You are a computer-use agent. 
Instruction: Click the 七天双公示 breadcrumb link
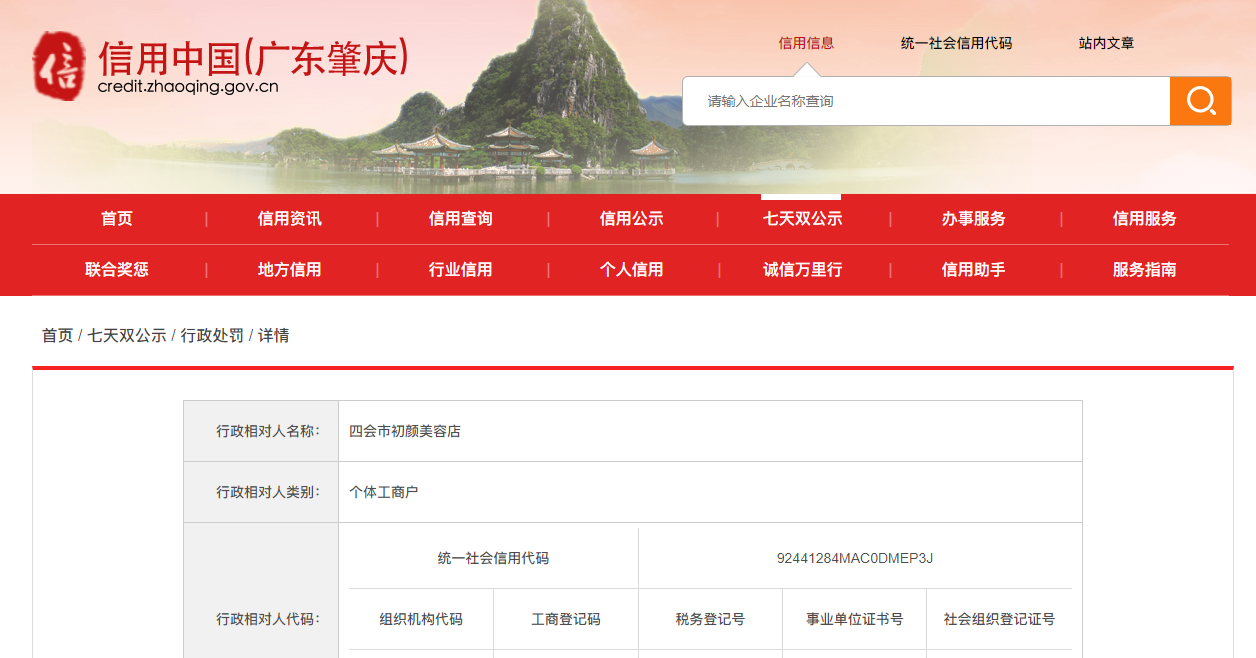[127, 336]
